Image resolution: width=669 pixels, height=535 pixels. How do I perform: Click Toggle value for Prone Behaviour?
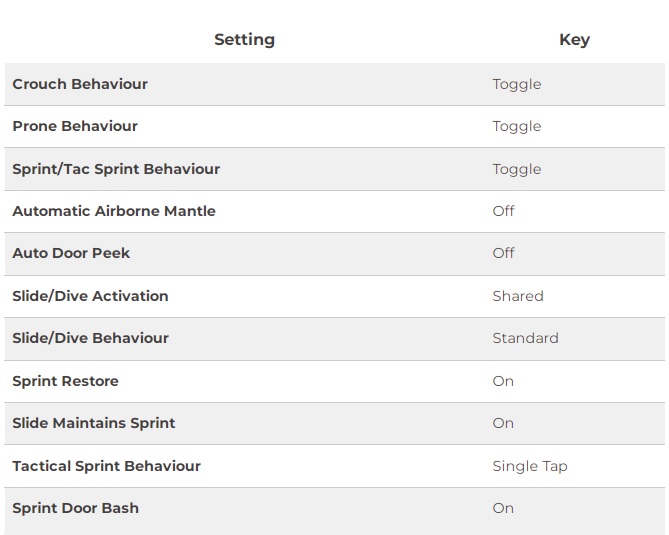coord(517,127)
